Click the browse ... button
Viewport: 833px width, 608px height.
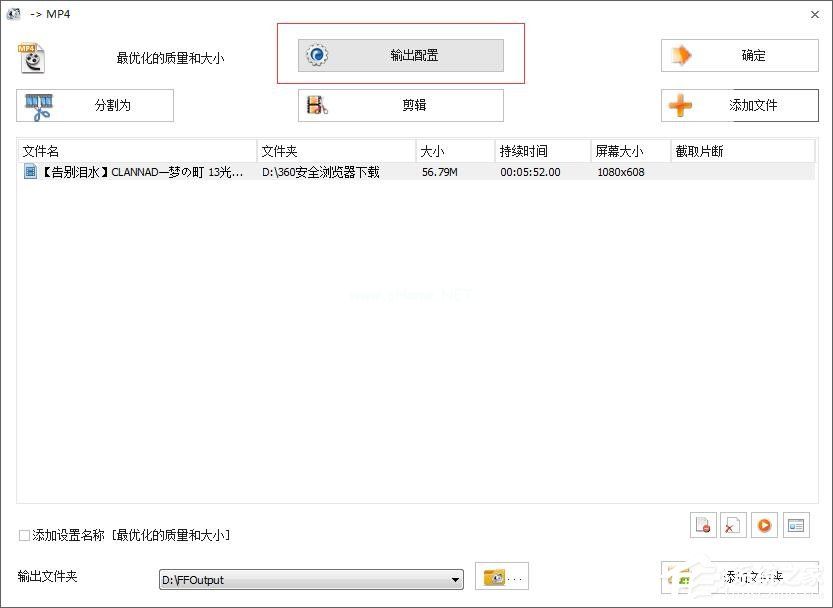coord(513,577)
